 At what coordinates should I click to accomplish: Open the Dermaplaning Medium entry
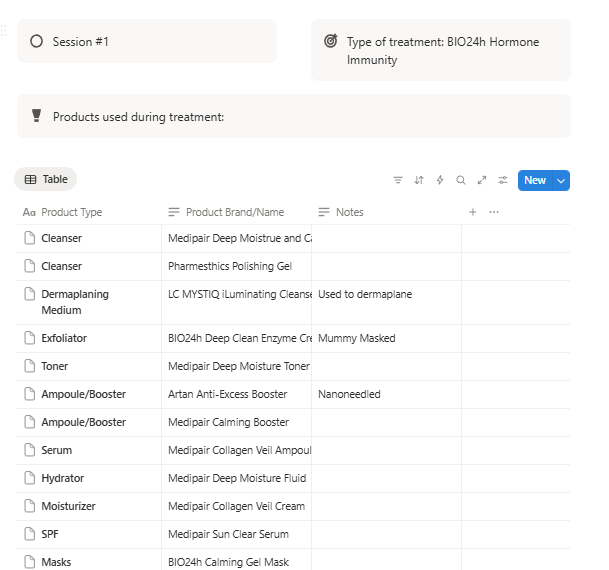[75, 302]
